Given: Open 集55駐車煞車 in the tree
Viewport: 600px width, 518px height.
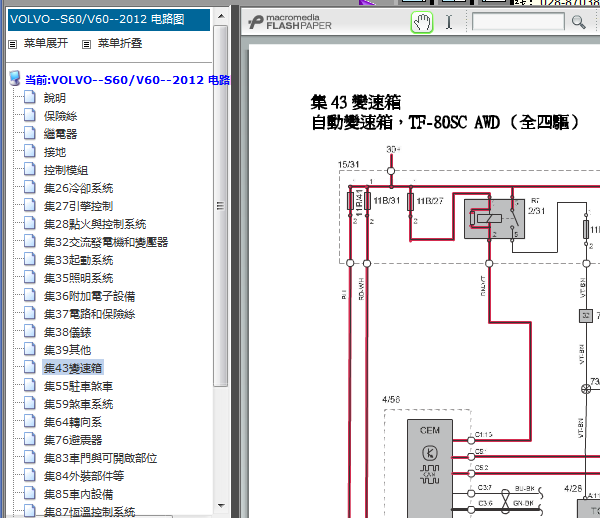Looking at the screenshot, I should [x=78, y=386].
